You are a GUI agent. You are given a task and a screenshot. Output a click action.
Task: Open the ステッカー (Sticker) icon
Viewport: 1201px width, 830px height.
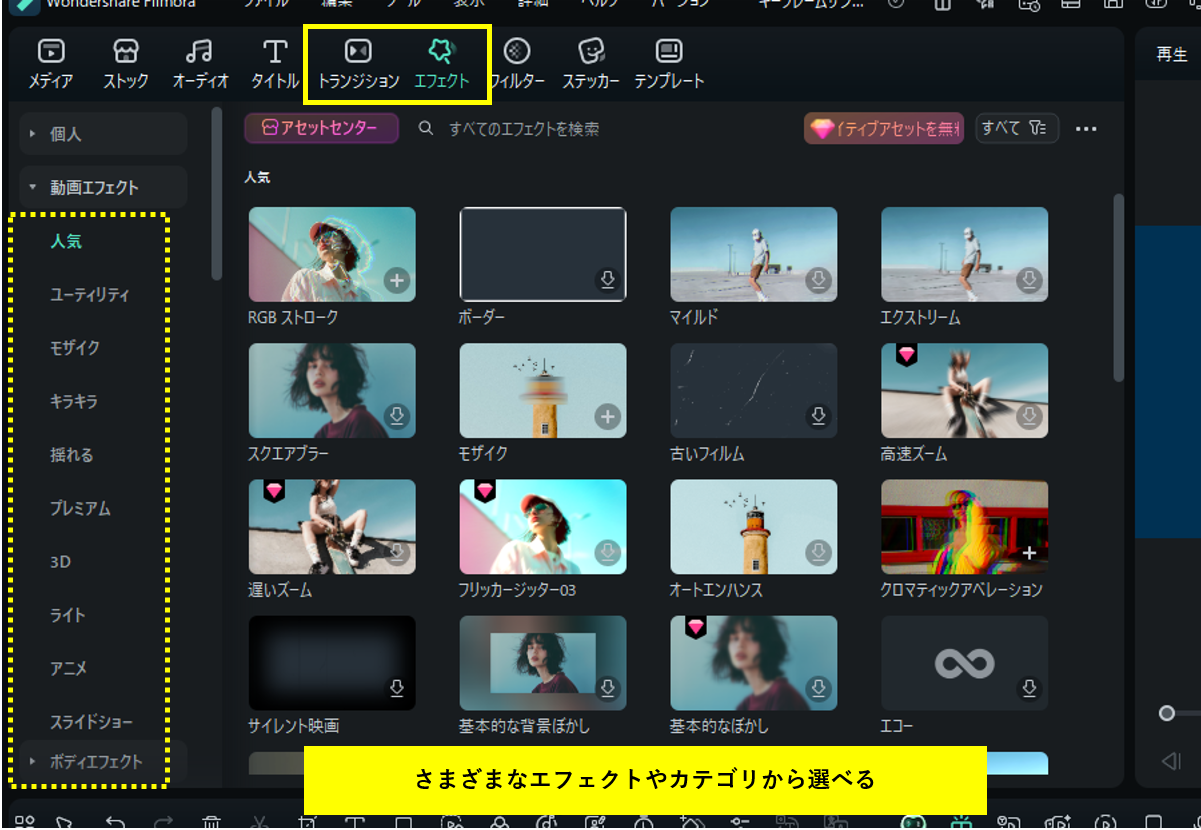(x=591, y=52)
